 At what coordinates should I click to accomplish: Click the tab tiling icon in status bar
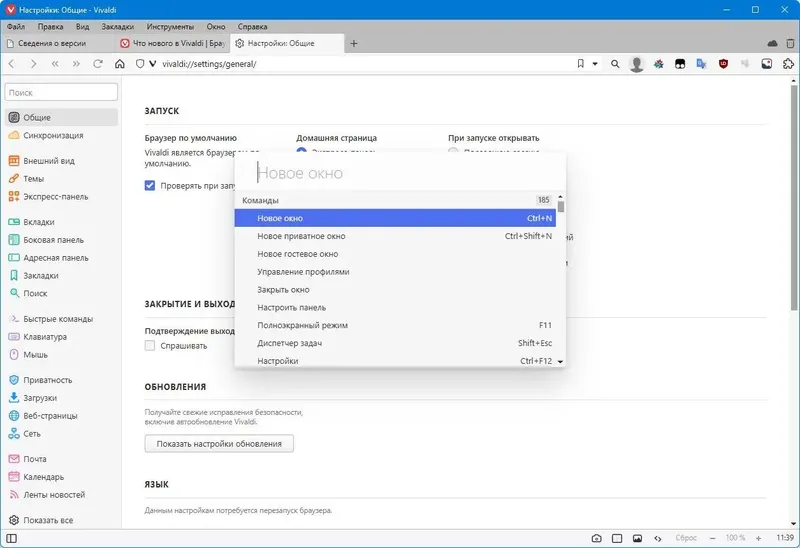point(617,538)
